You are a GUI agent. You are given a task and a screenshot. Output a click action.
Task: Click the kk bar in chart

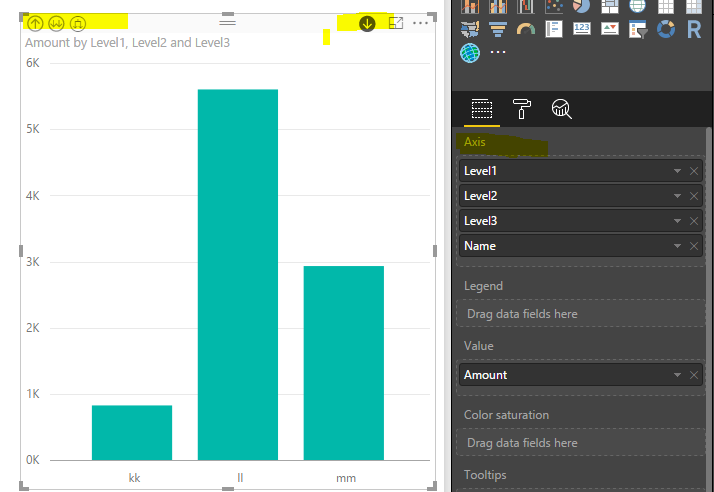coord(132,433)
